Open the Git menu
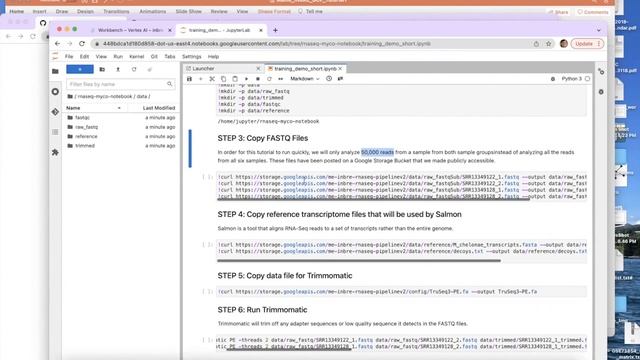 click(x=154, y=57)
